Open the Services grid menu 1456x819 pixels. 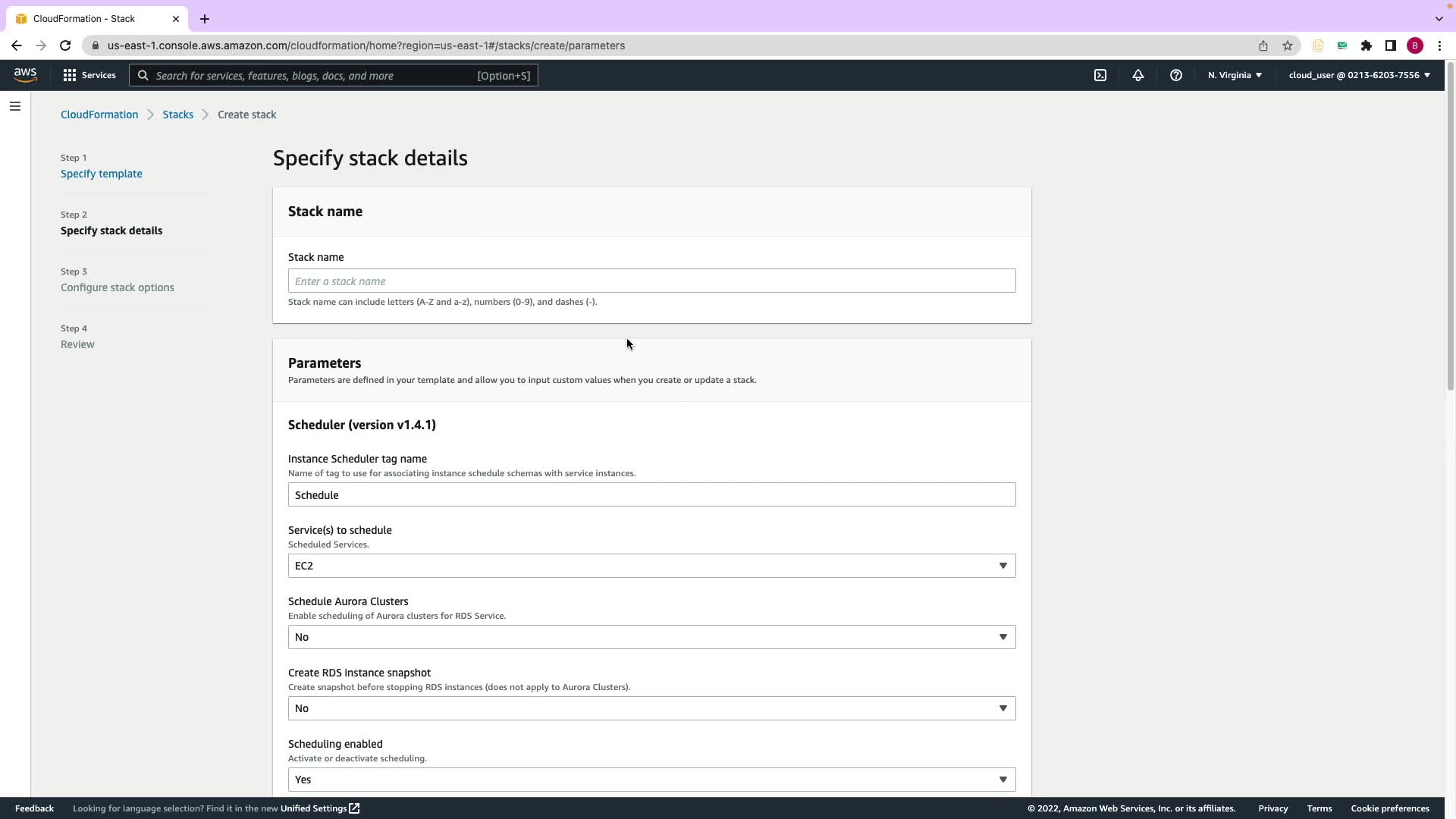click(89, 75)
